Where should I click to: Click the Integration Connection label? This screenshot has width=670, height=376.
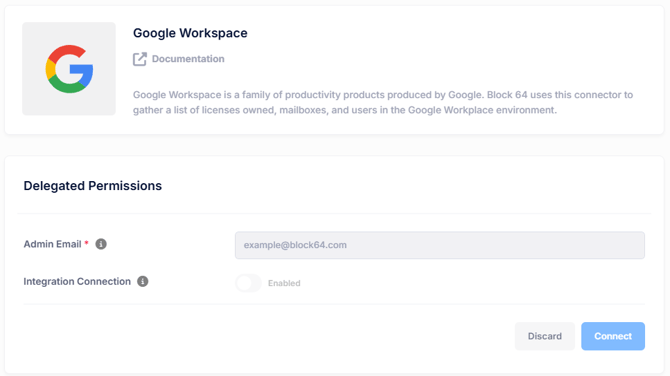(77, 282)
